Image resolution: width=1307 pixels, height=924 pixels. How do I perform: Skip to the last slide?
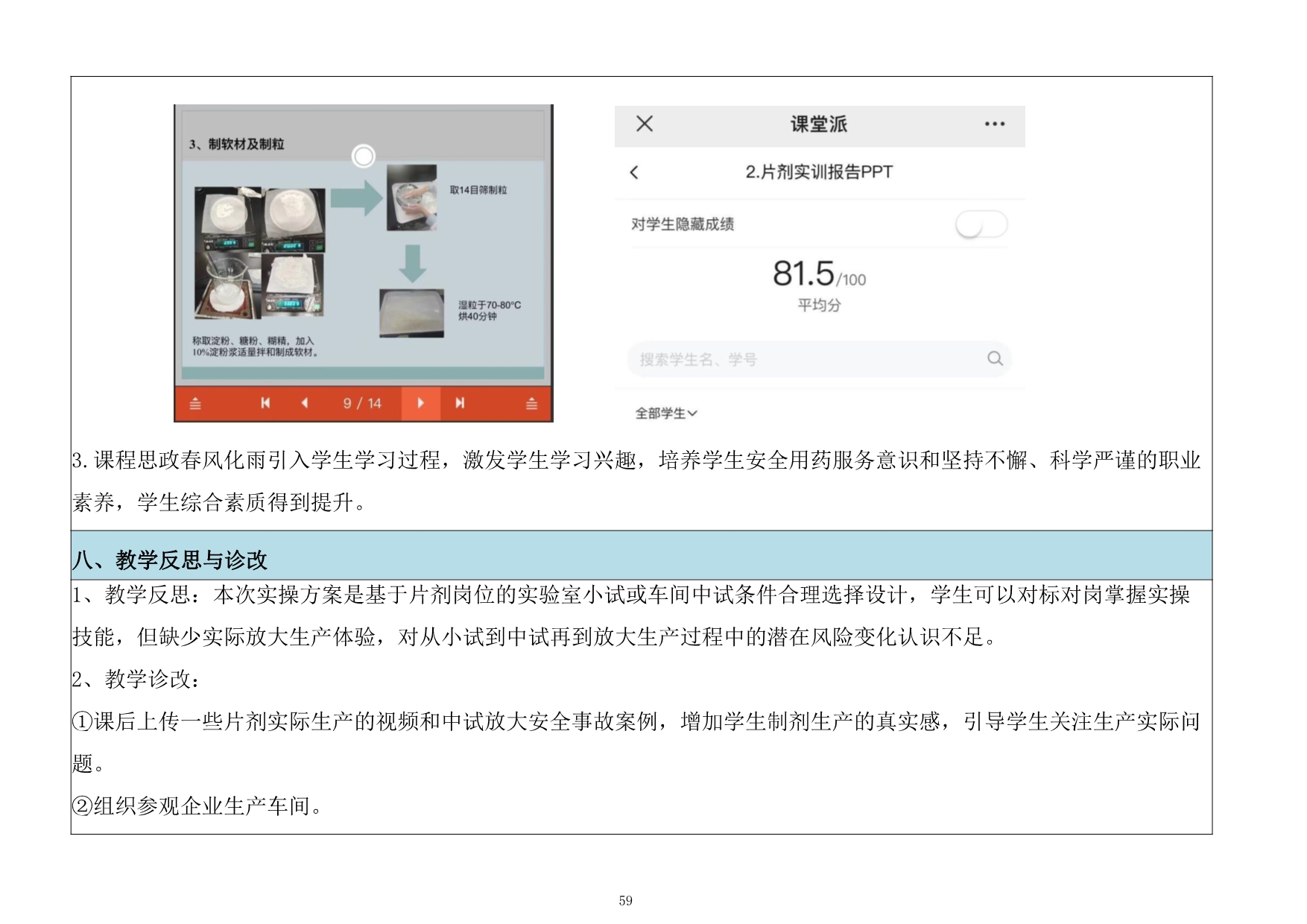460,403
